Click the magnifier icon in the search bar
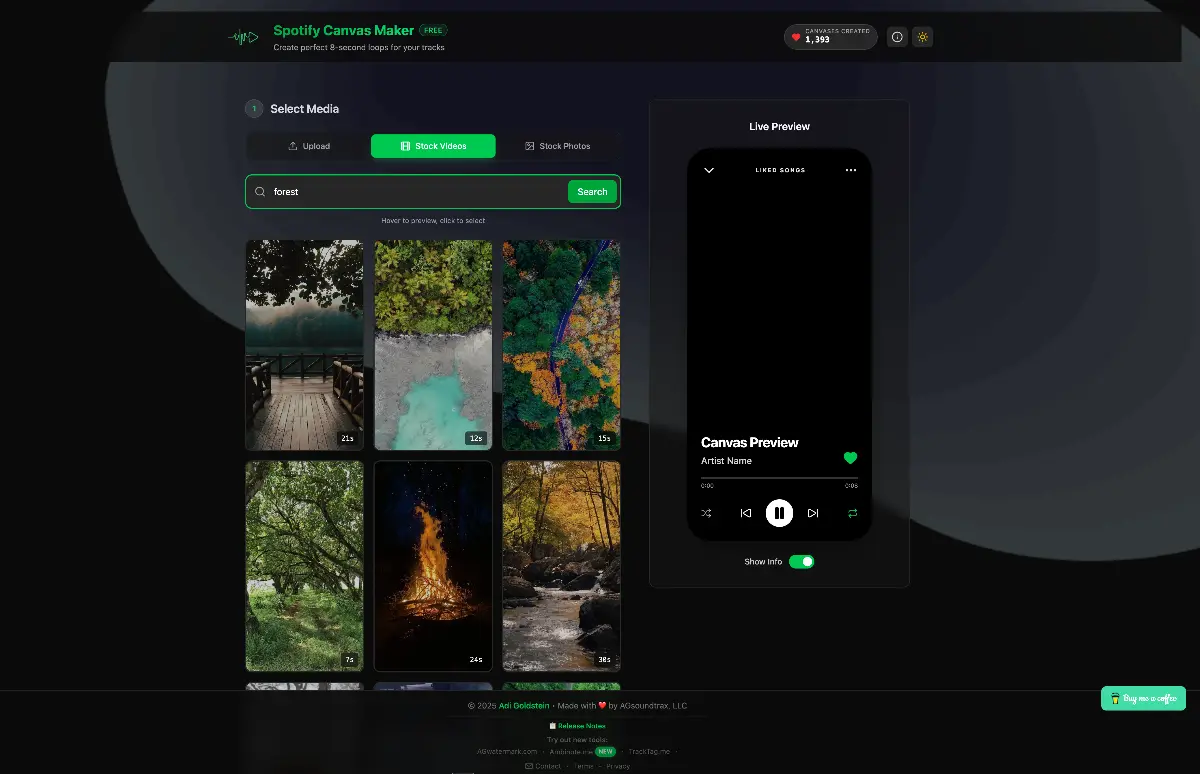 click(260, 191)
